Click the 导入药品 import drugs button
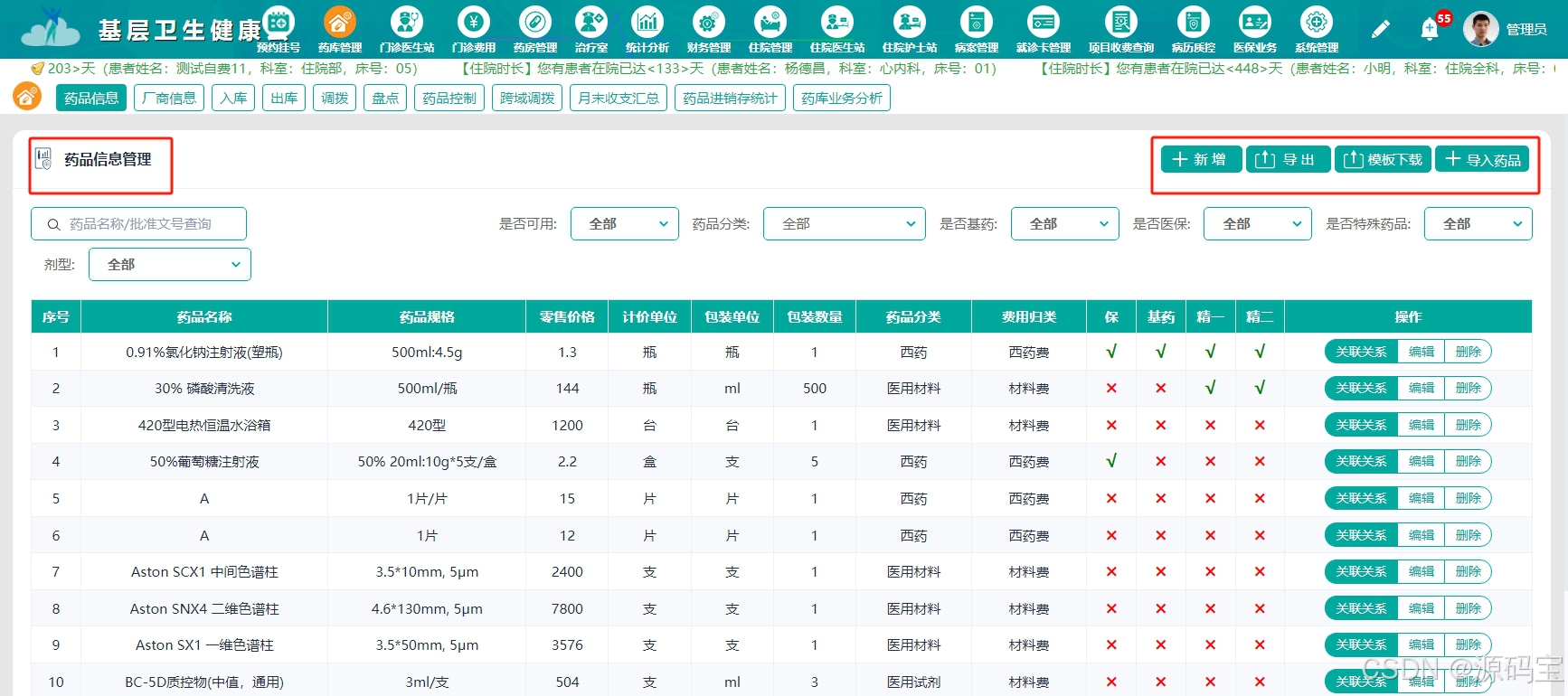 [1482, 159]
